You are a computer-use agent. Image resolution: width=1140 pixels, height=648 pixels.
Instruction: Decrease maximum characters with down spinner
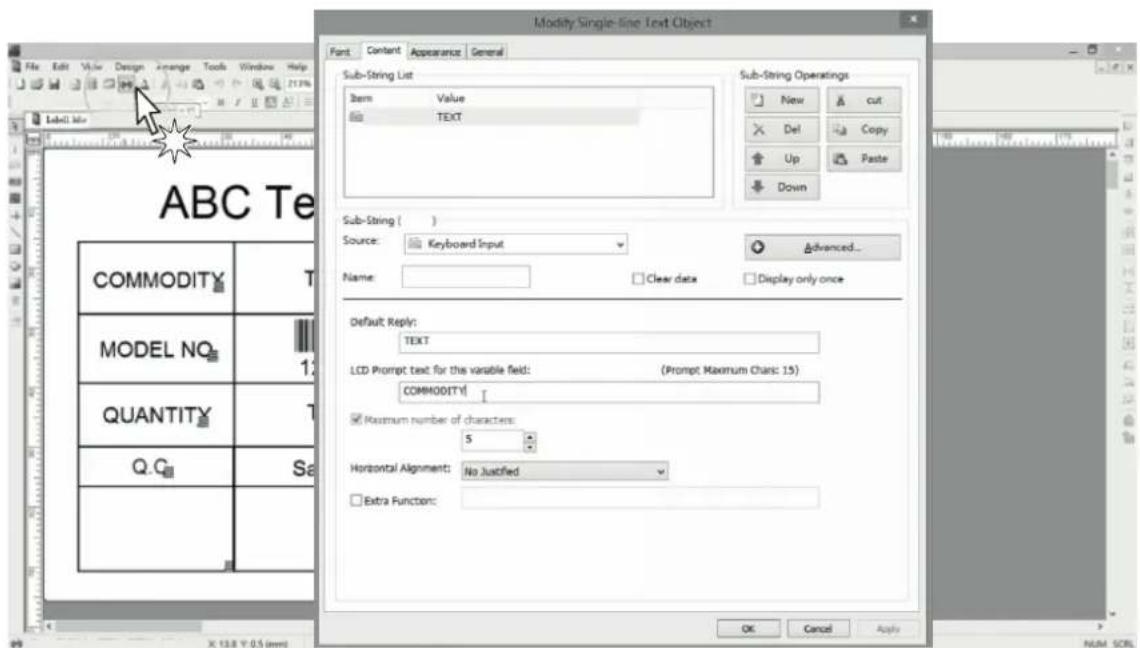530,447
